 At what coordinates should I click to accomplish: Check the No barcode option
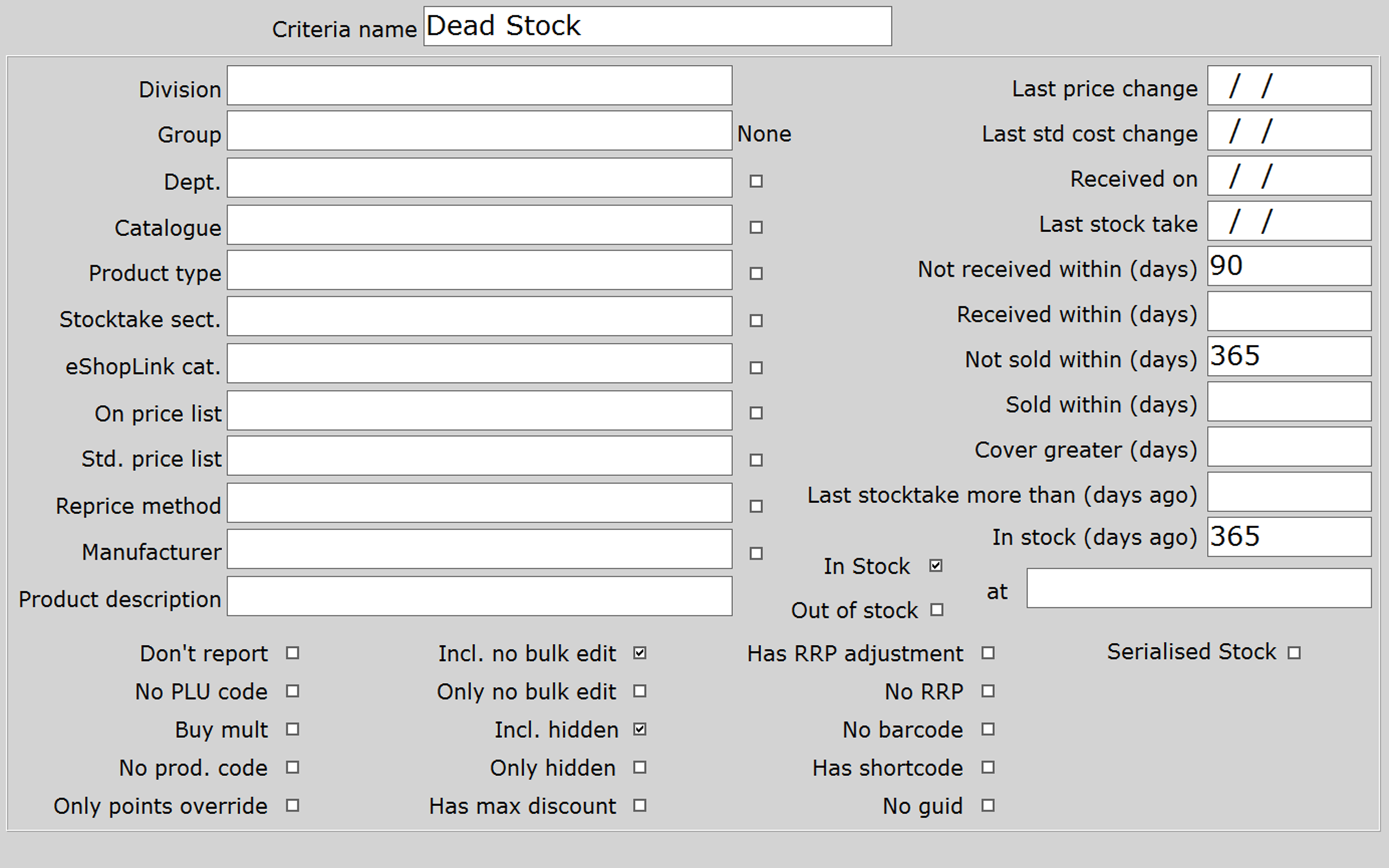coord(989,730)
